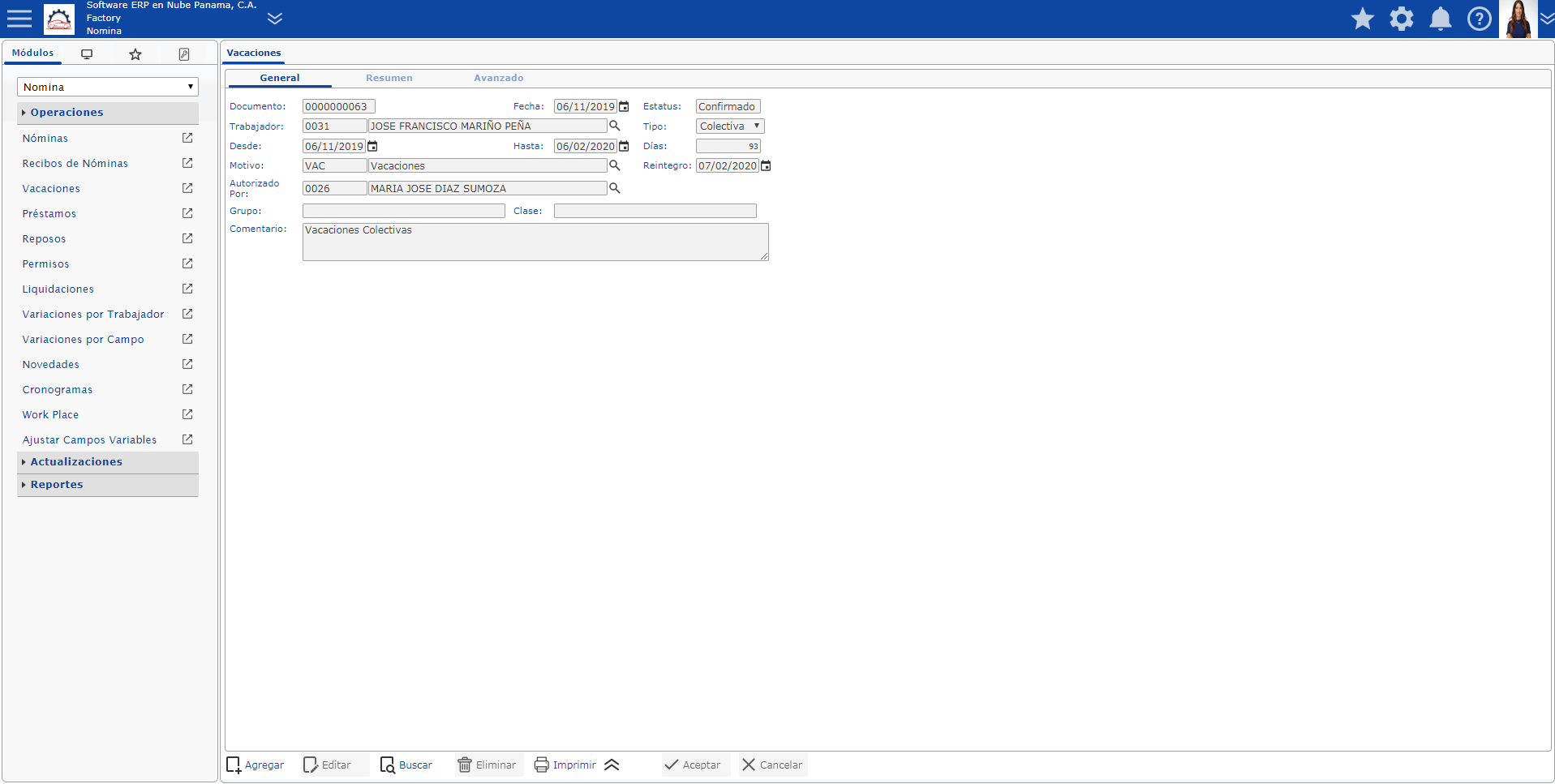This screenshot has width=1555, height=784.
Task: Click the Cancelar button
Action: coord(772,765)
